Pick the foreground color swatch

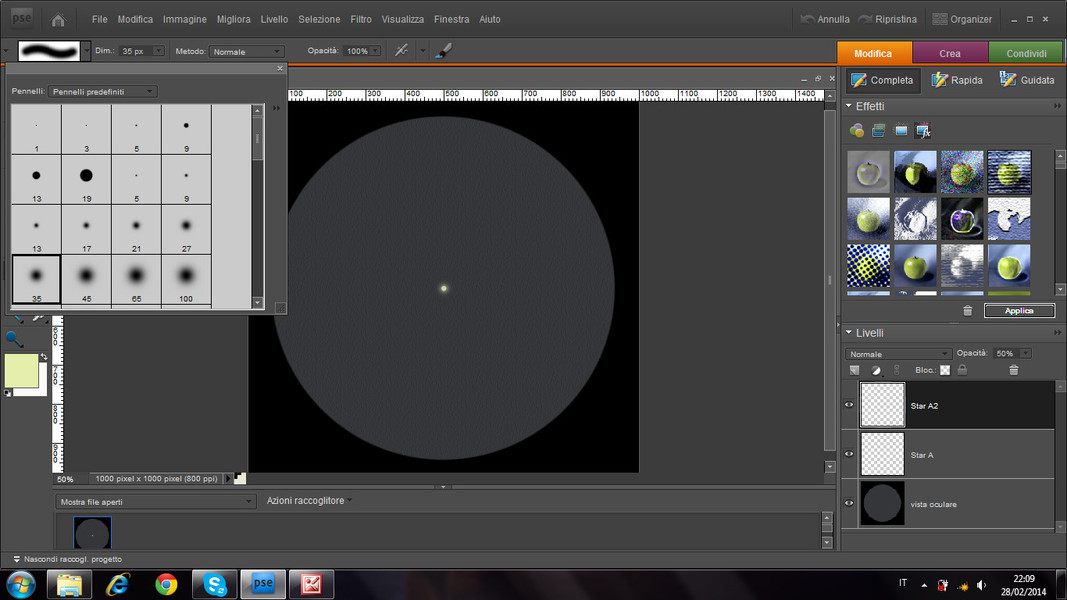(x=20, y=370)
